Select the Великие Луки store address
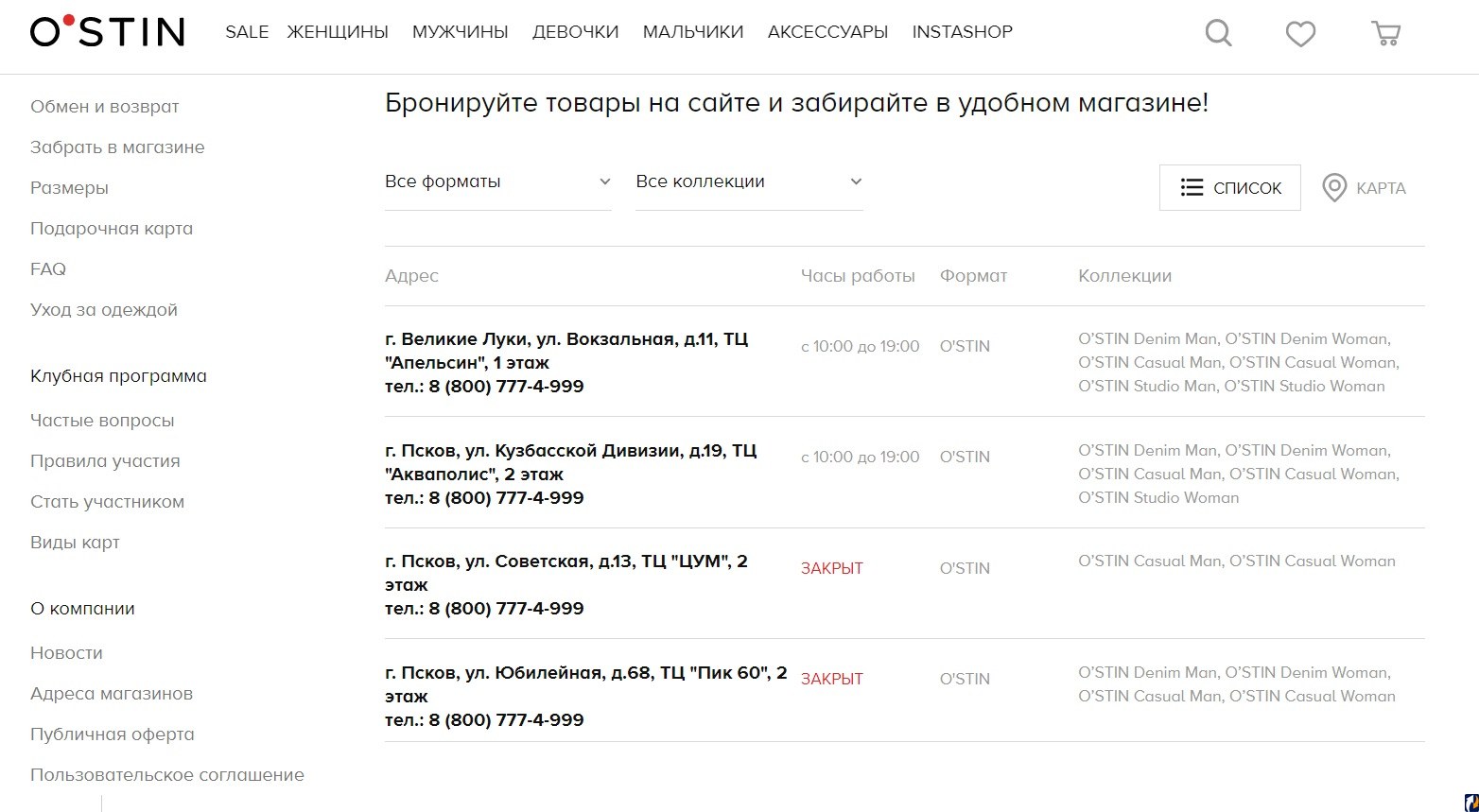Screen dimensions: 1479x812 click(x=566, y=351)
